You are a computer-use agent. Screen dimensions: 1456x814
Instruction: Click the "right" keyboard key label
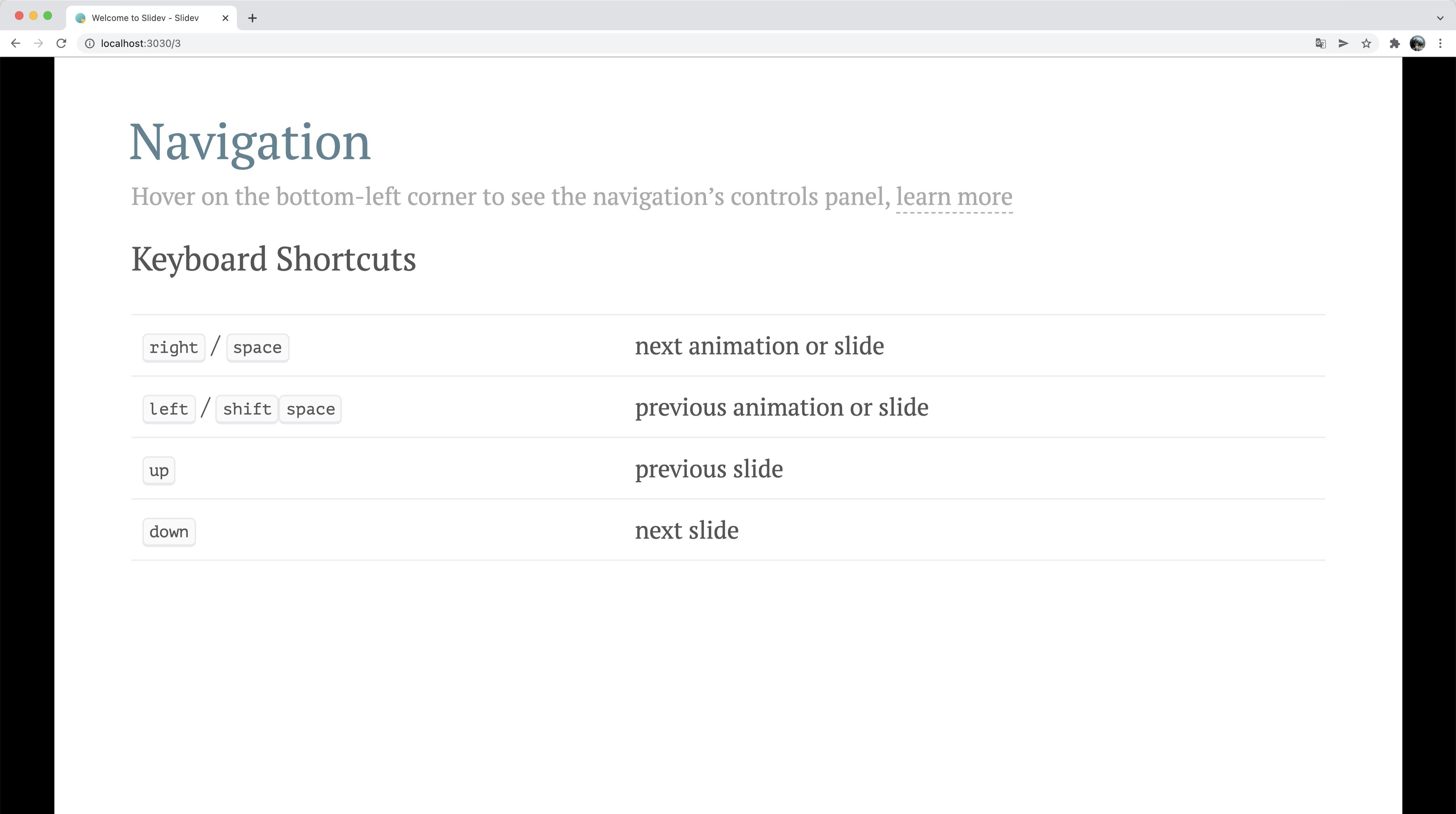(x=174, y=347)
